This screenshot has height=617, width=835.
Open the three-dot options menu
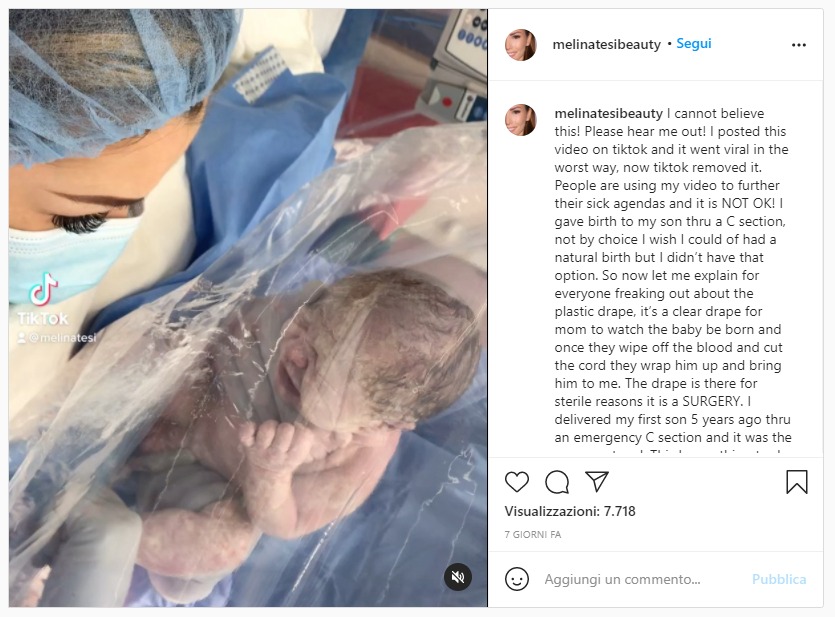coord(799,45)
